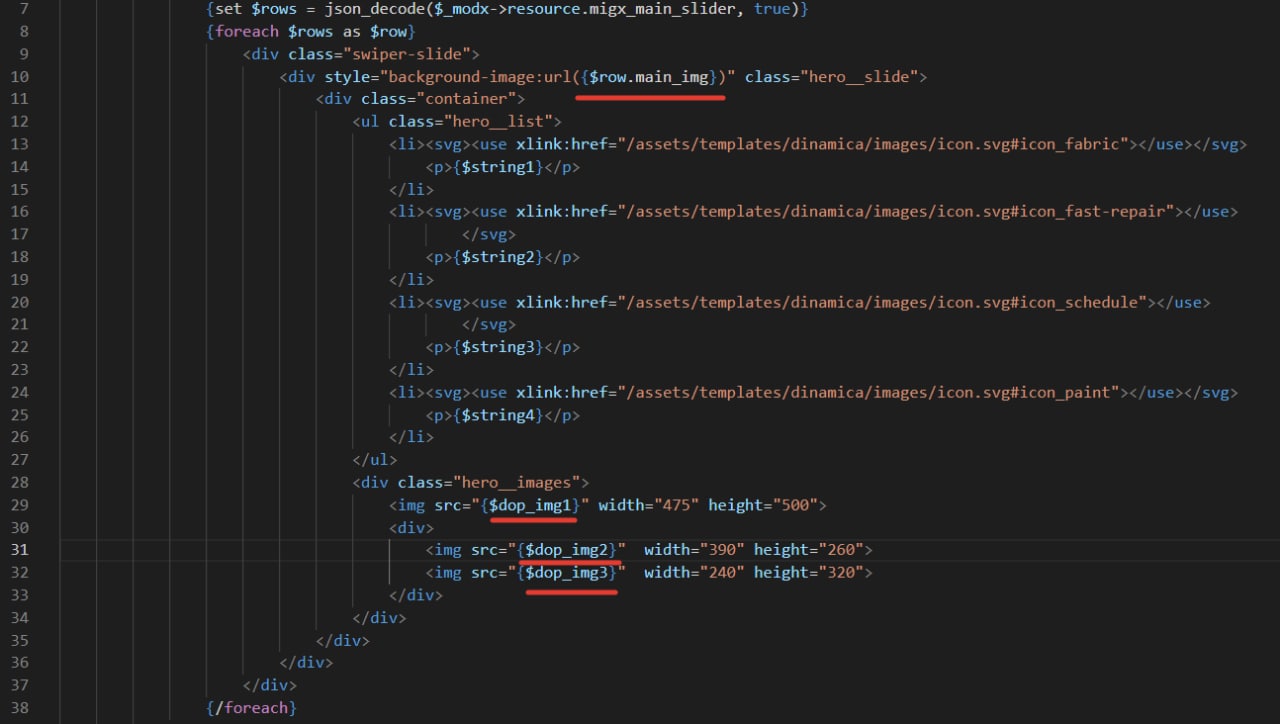Click the closing </svg> on line 21

coord(489,325)
